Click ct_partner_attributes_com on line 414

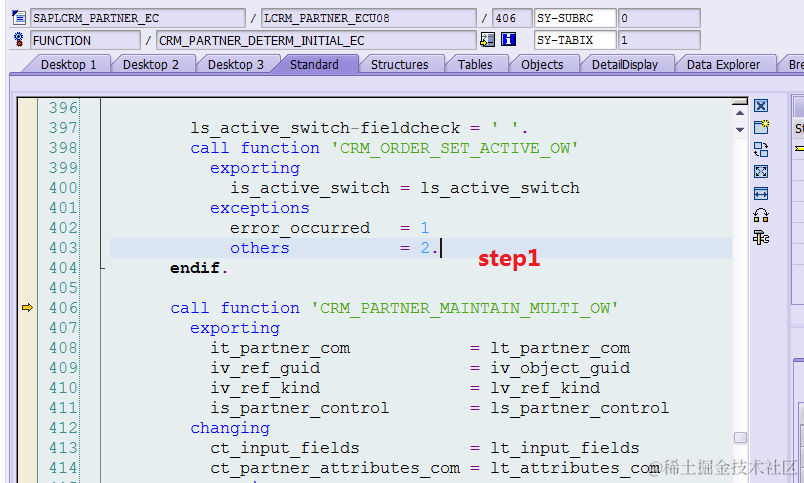(x=335, y=468)
